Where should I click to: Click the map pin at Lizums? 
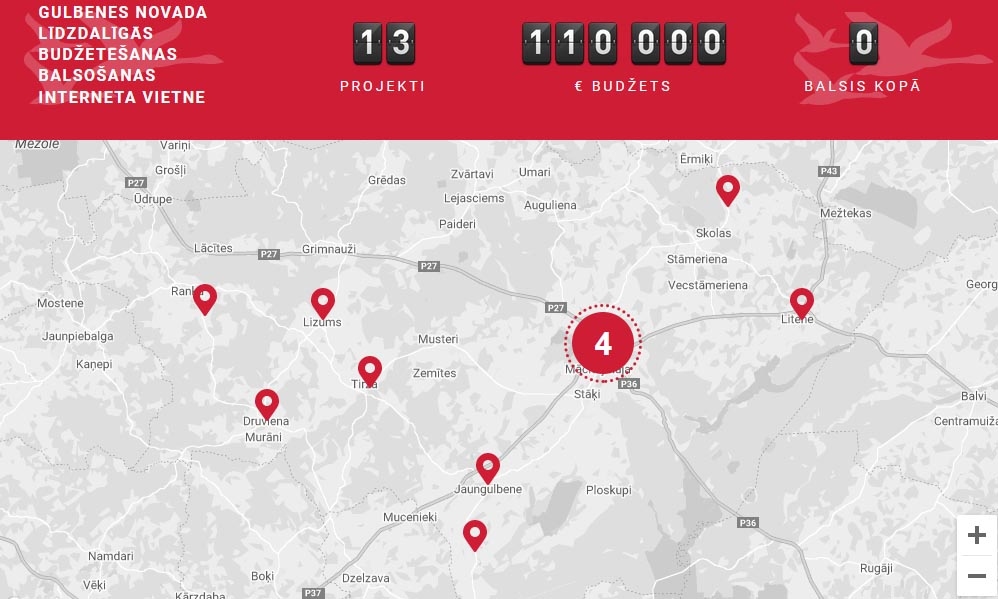[x=322, y=302]
